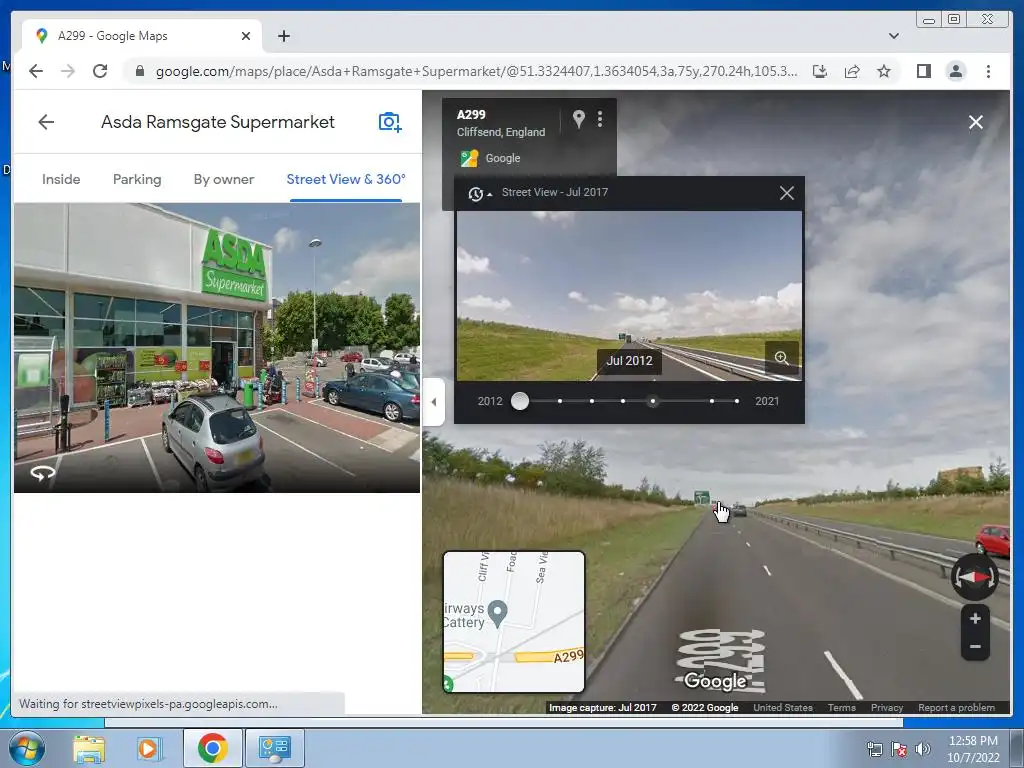Select the highlighted Jul 2017 timeline dot
The image size is (1024, 768).
click(x=652, y=401)
